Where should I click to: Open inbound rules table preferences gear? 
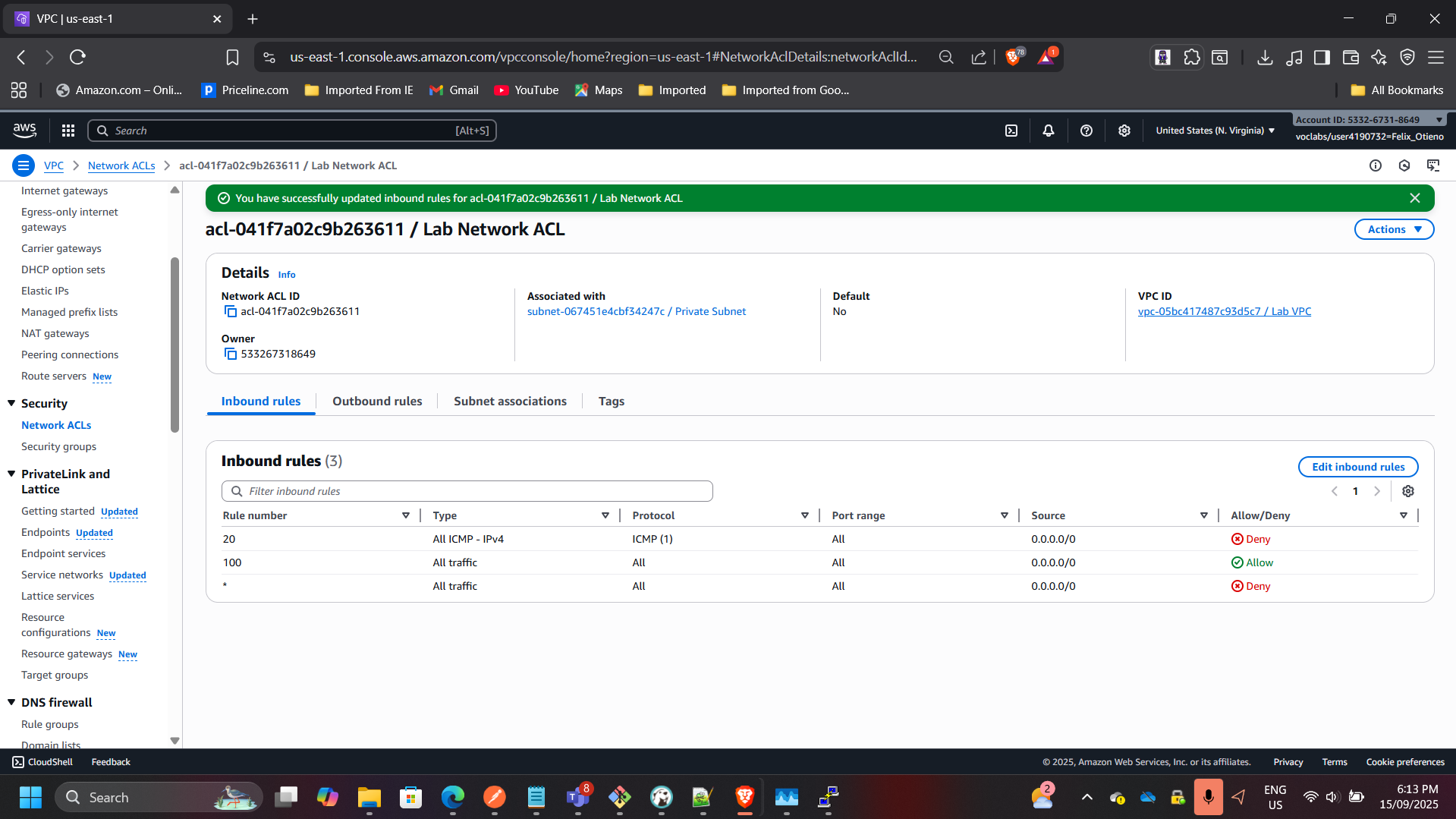point(1408,491)
